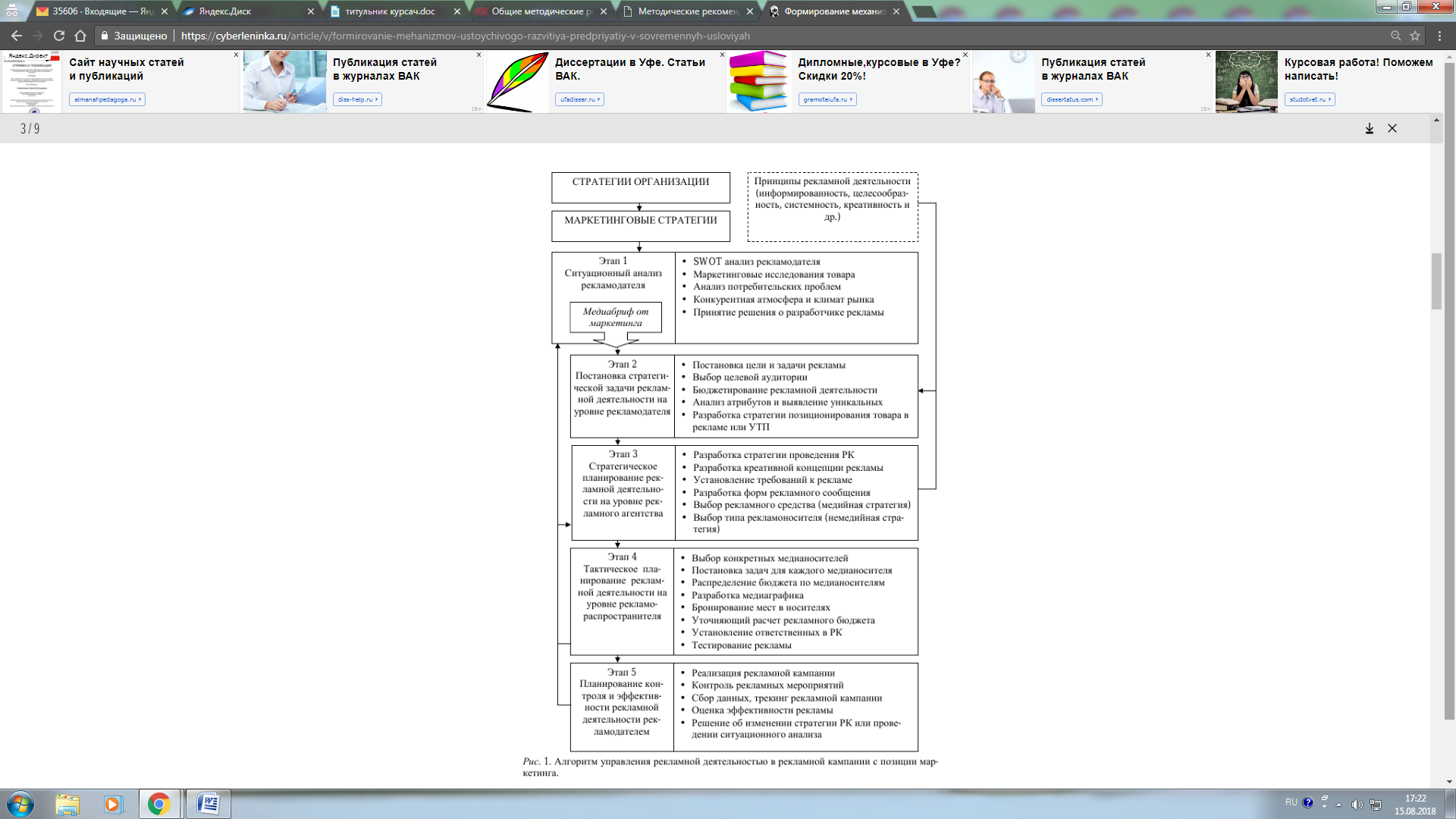Click the RU language indicator
1456x819 pixels.
pos(1291,802)
